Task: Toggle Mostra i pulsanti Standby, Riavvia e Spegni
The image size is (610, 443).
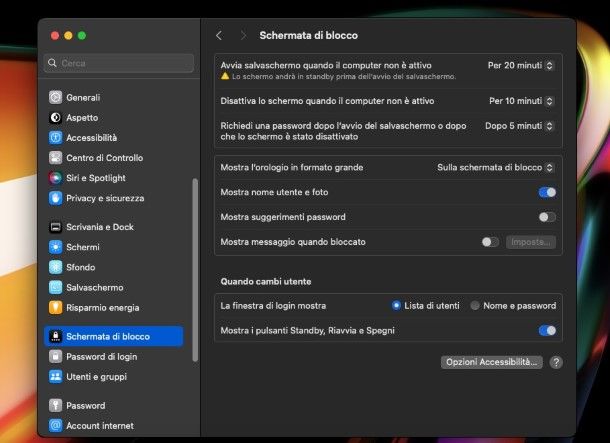Action: [547, 331]
